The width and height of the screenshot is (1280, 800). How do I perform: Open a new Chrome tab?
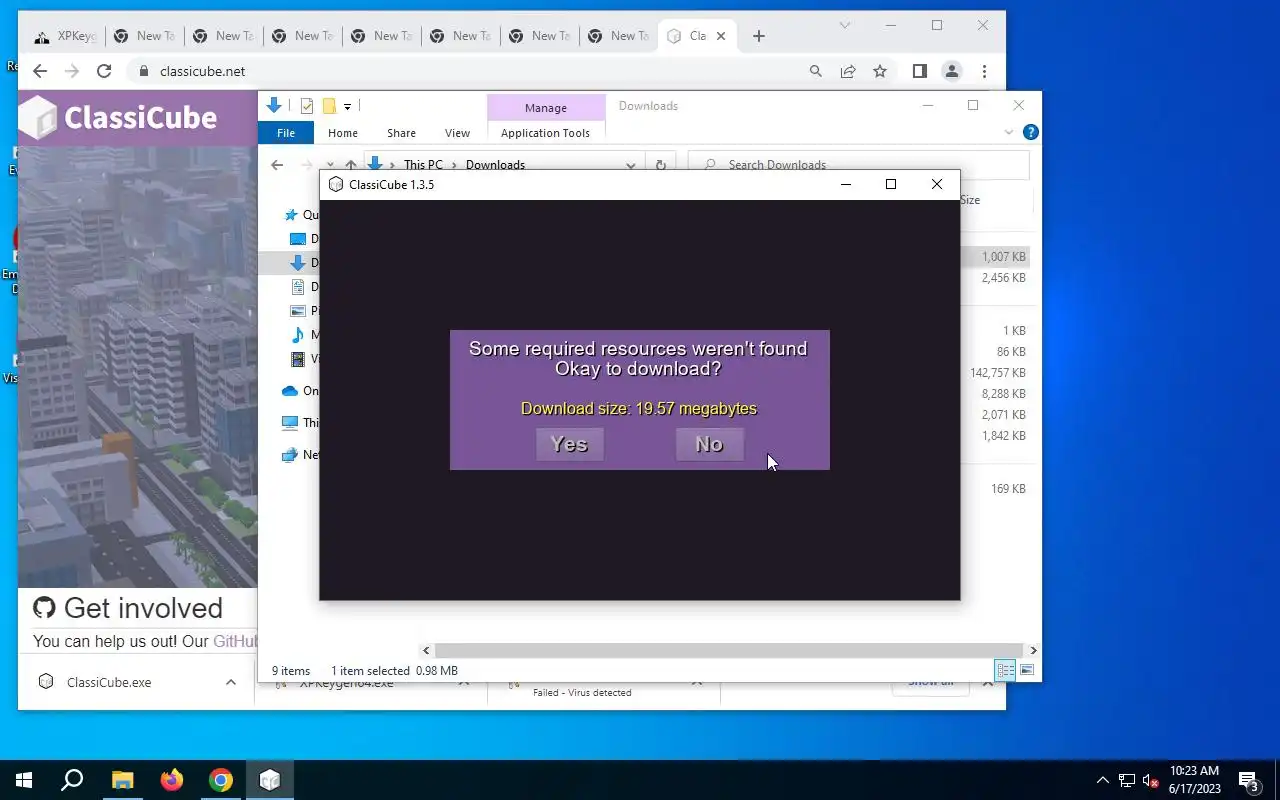759,36
